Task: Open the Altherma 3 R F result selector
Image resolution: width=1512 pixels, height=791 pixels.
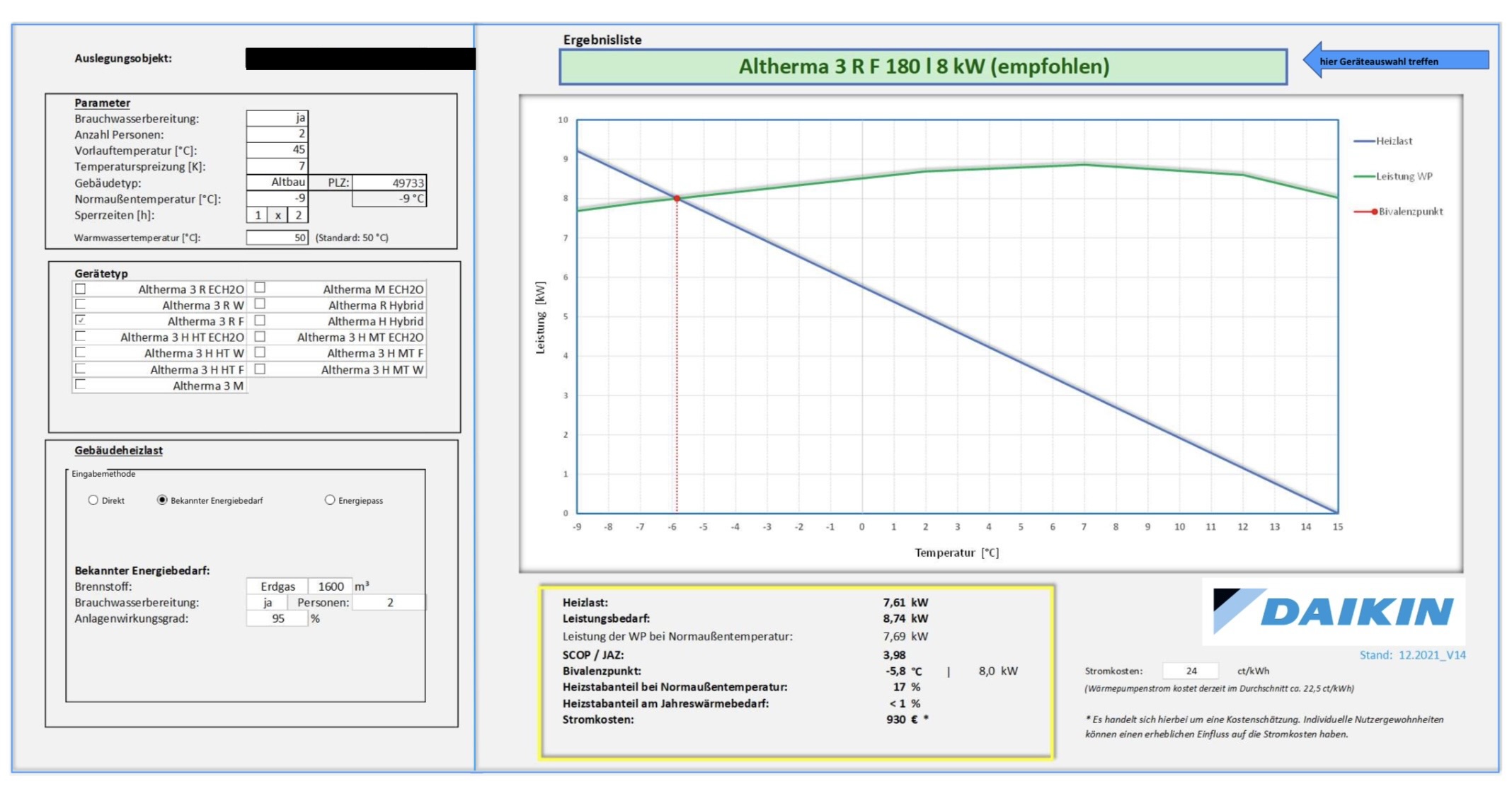Action: 922,67
